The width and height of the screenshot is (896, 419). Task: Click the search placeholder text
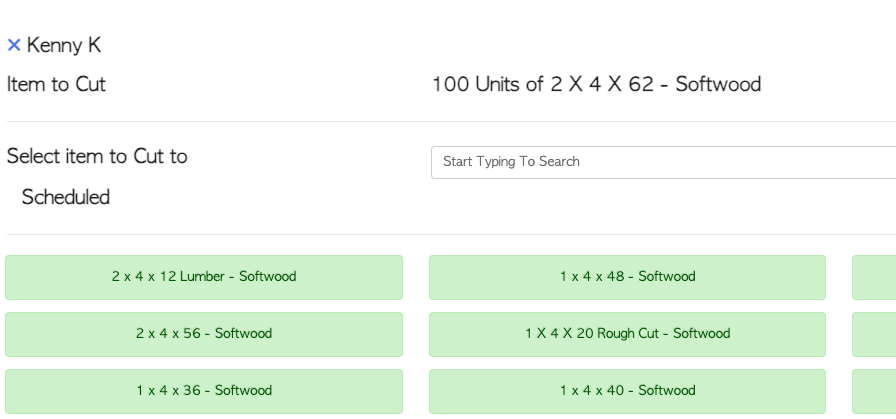(x=511, y=162)
